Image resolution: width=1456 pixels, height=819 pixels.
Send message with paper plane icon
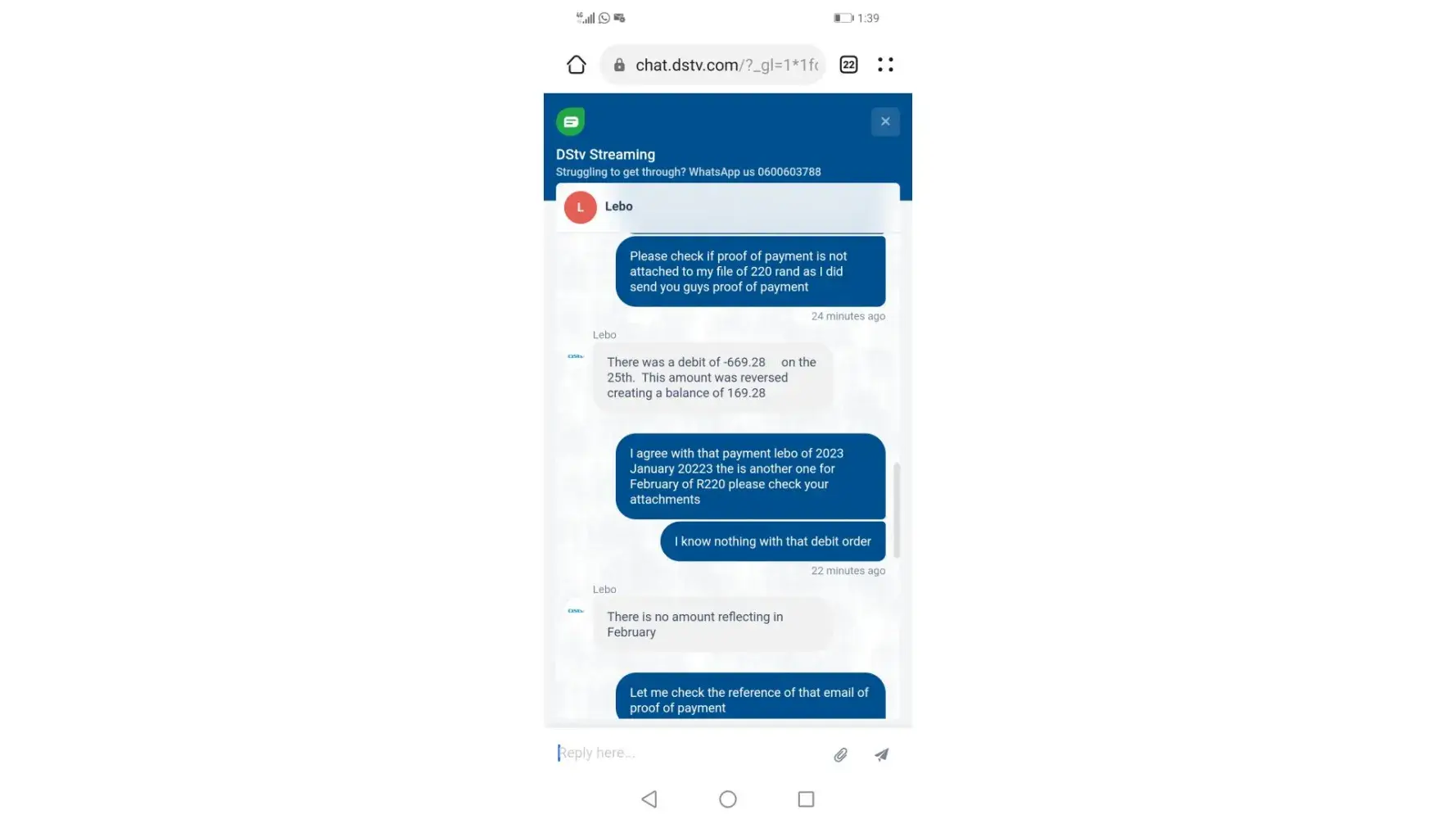click(881, 754)
